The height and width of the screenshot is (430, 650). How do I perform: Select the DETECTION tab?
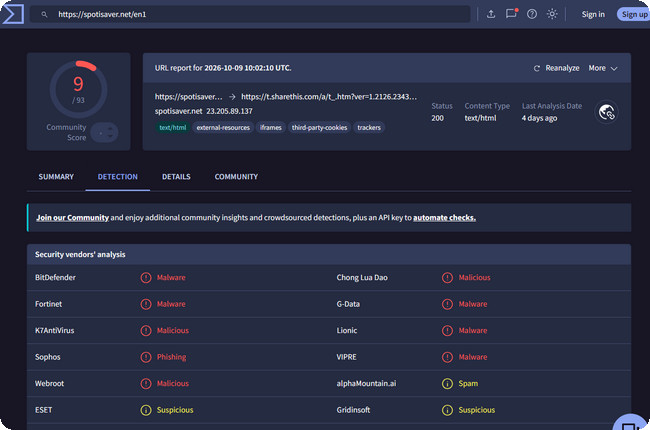pos(118,177)
